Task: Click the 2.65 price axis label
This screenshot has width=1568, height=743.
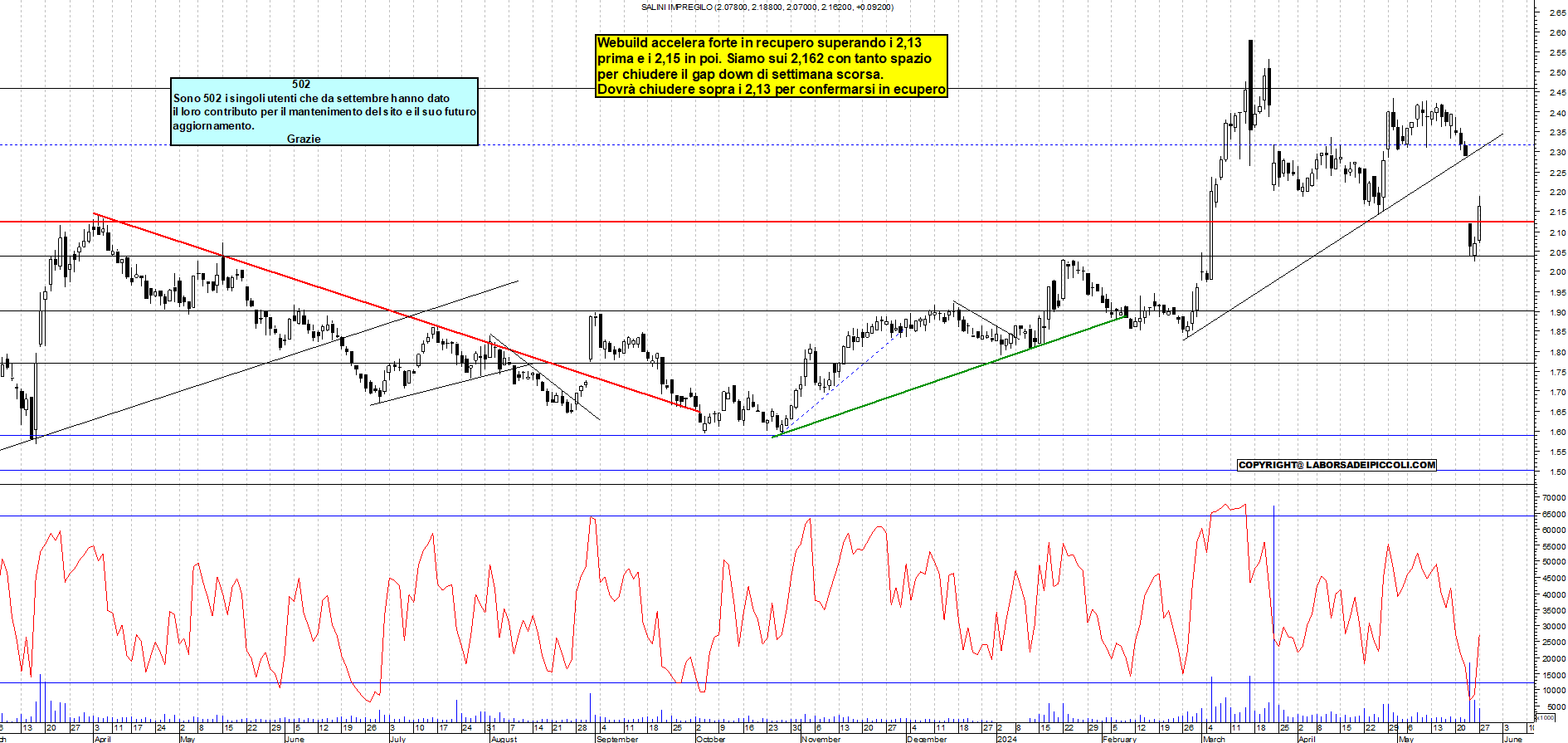Action: coord(1557,13)
